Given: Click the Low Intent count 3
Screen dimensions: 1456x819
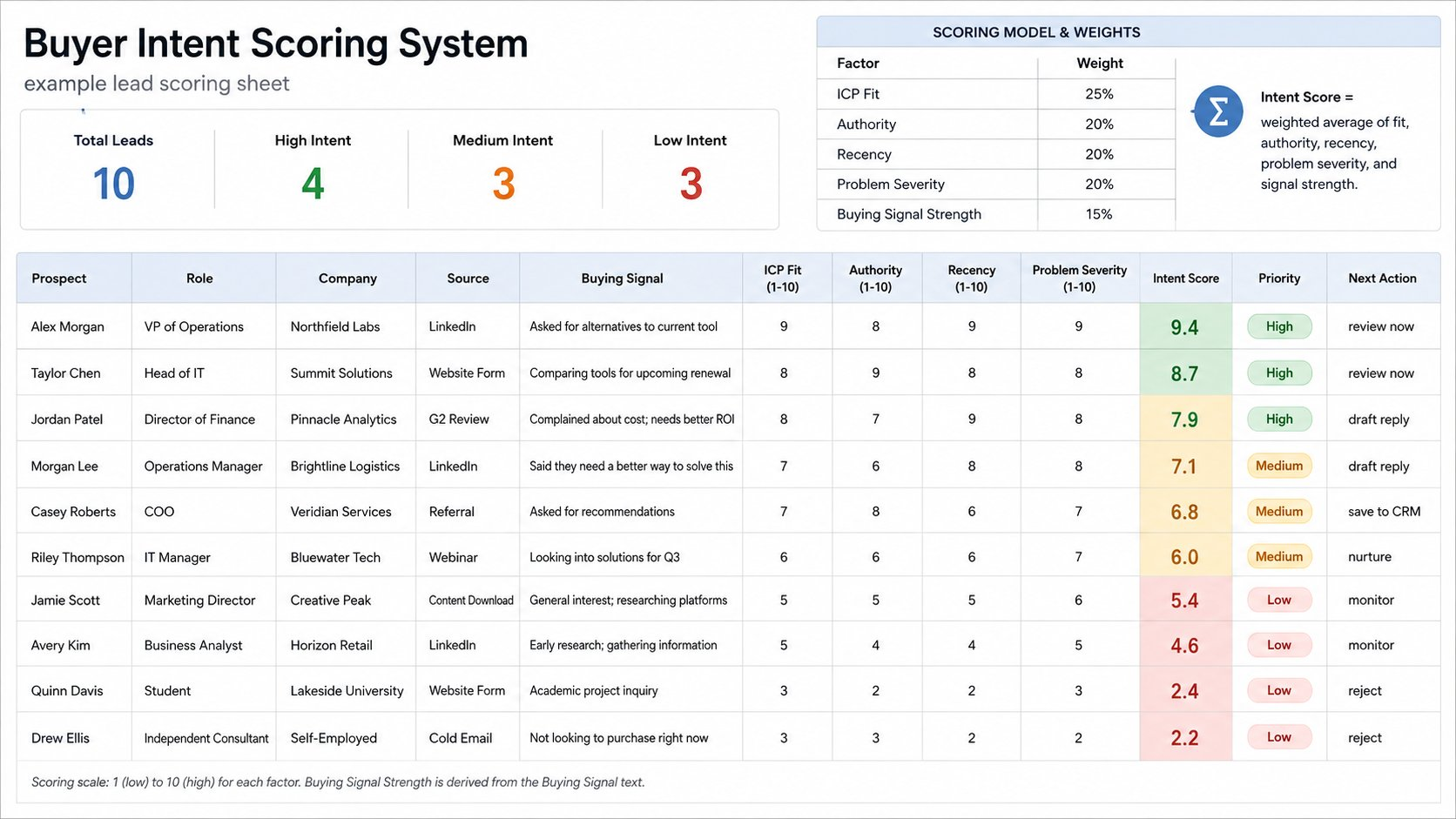Looking at the screenshot, I should (691, 184).
